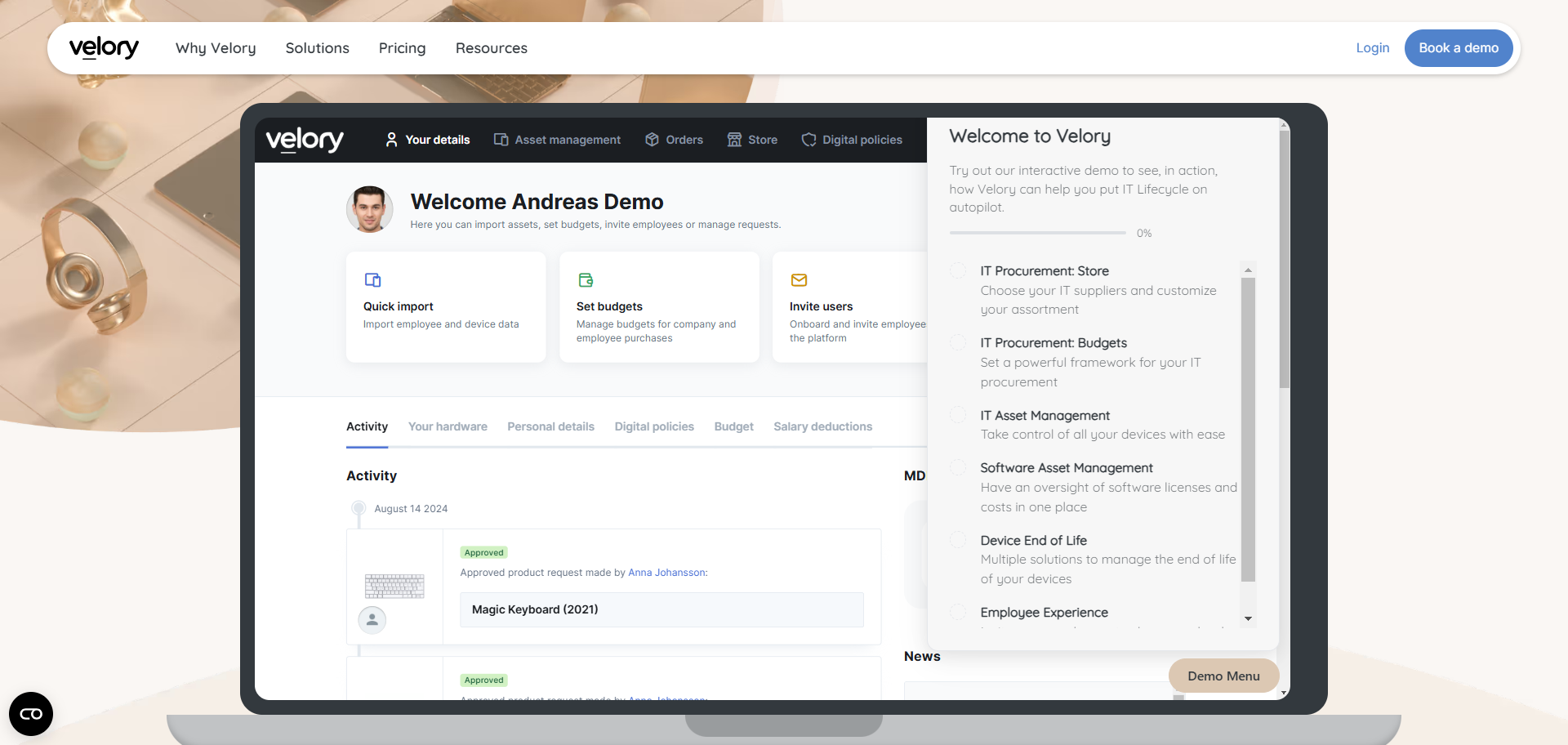Select the Activity tab
1568x745 pixels.
[x=367, y=426]
